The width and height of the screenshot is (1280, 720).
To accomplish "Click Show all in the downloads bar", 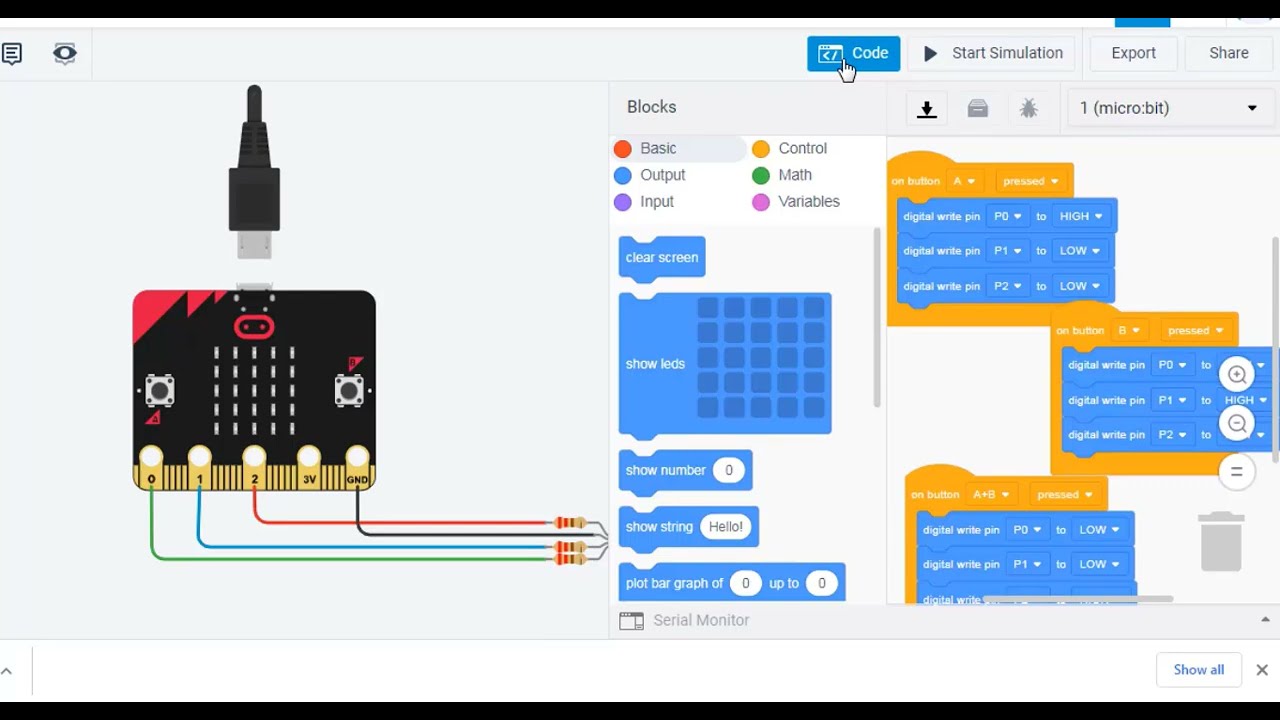I will 1198,670.
